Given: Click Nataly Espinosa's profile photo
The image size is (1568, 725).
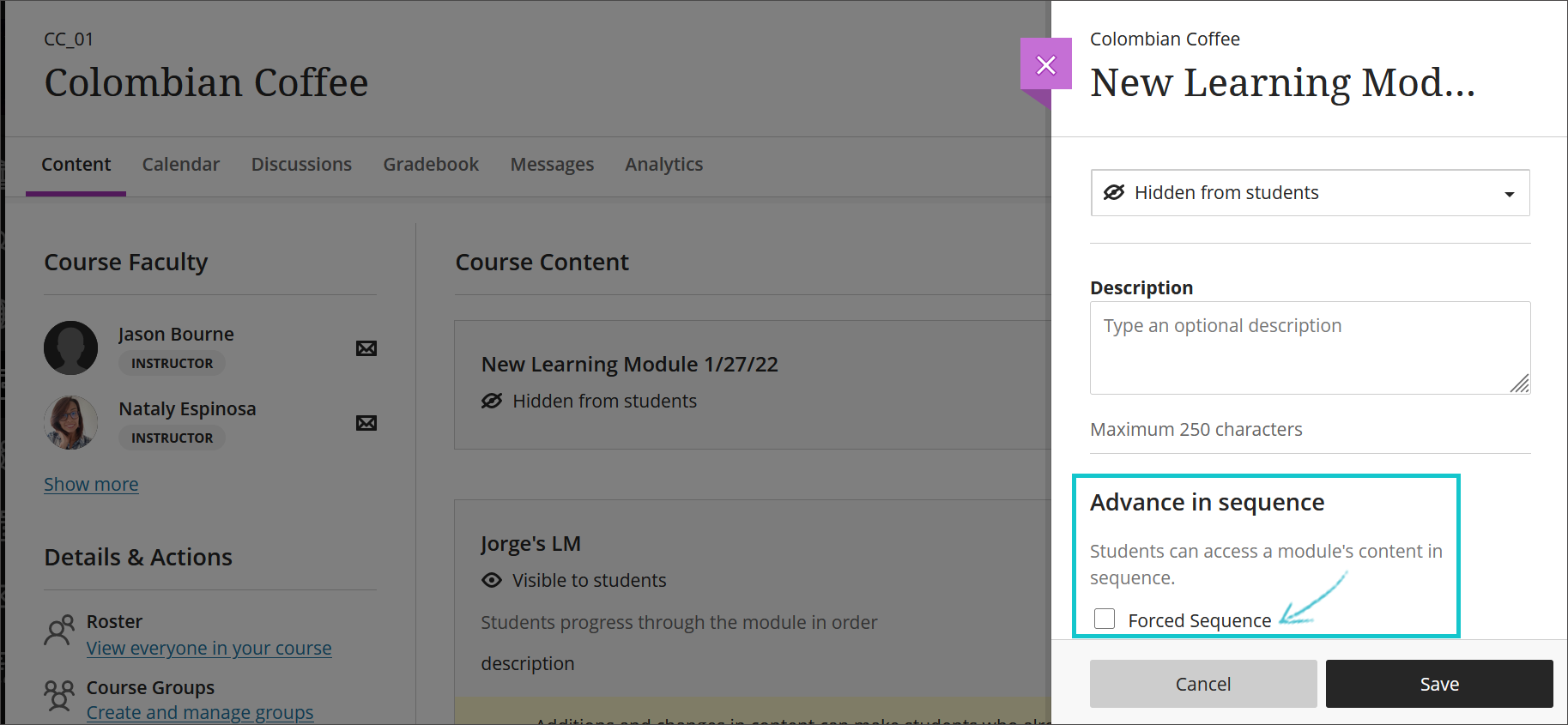Looking at the screenshot, I should point(71,423).
